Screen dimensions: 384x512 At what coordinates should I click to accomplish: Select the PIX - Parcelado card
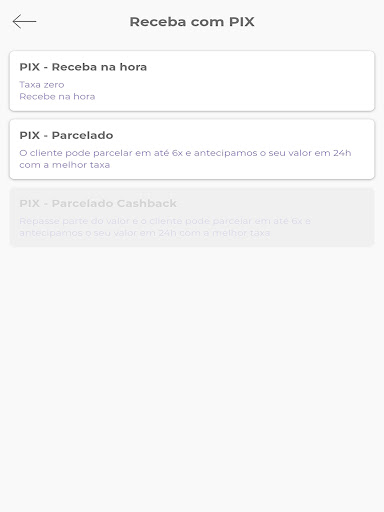pos(192,149)
